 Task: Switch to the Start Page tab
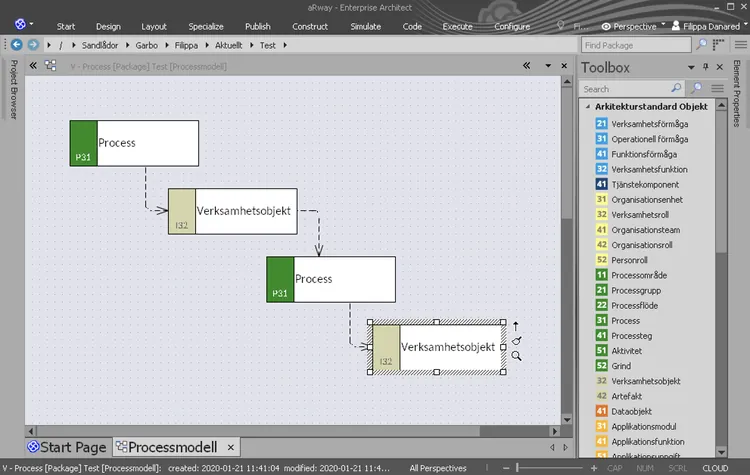tap(66, 447)
